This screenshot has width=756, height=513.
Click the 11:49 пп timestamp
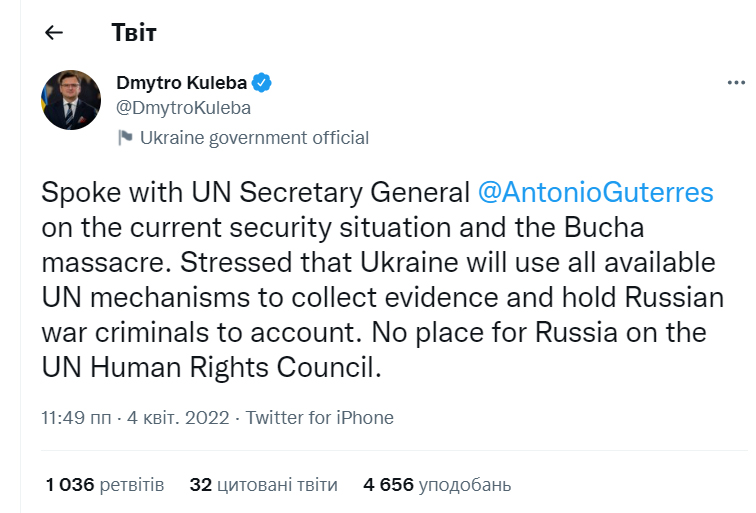(x=75, y=417)
